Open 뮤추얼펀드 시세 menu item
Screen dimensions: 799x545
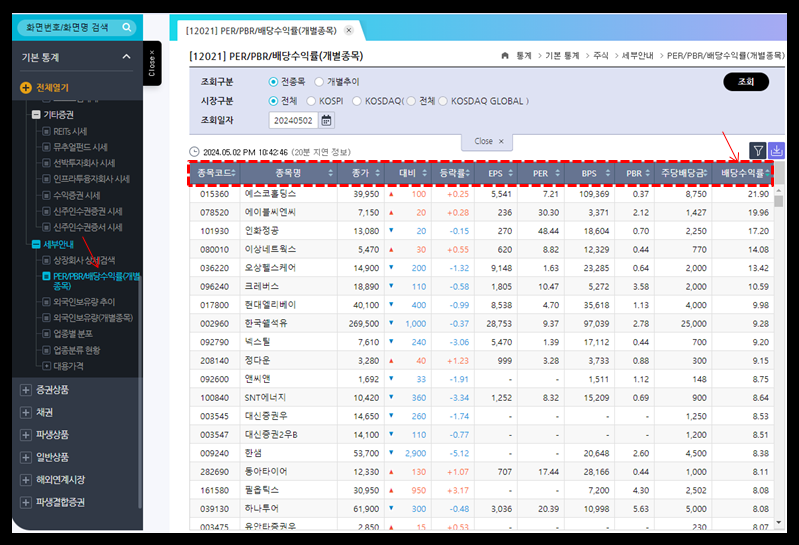pyautogui.click(x=80, y=147)
